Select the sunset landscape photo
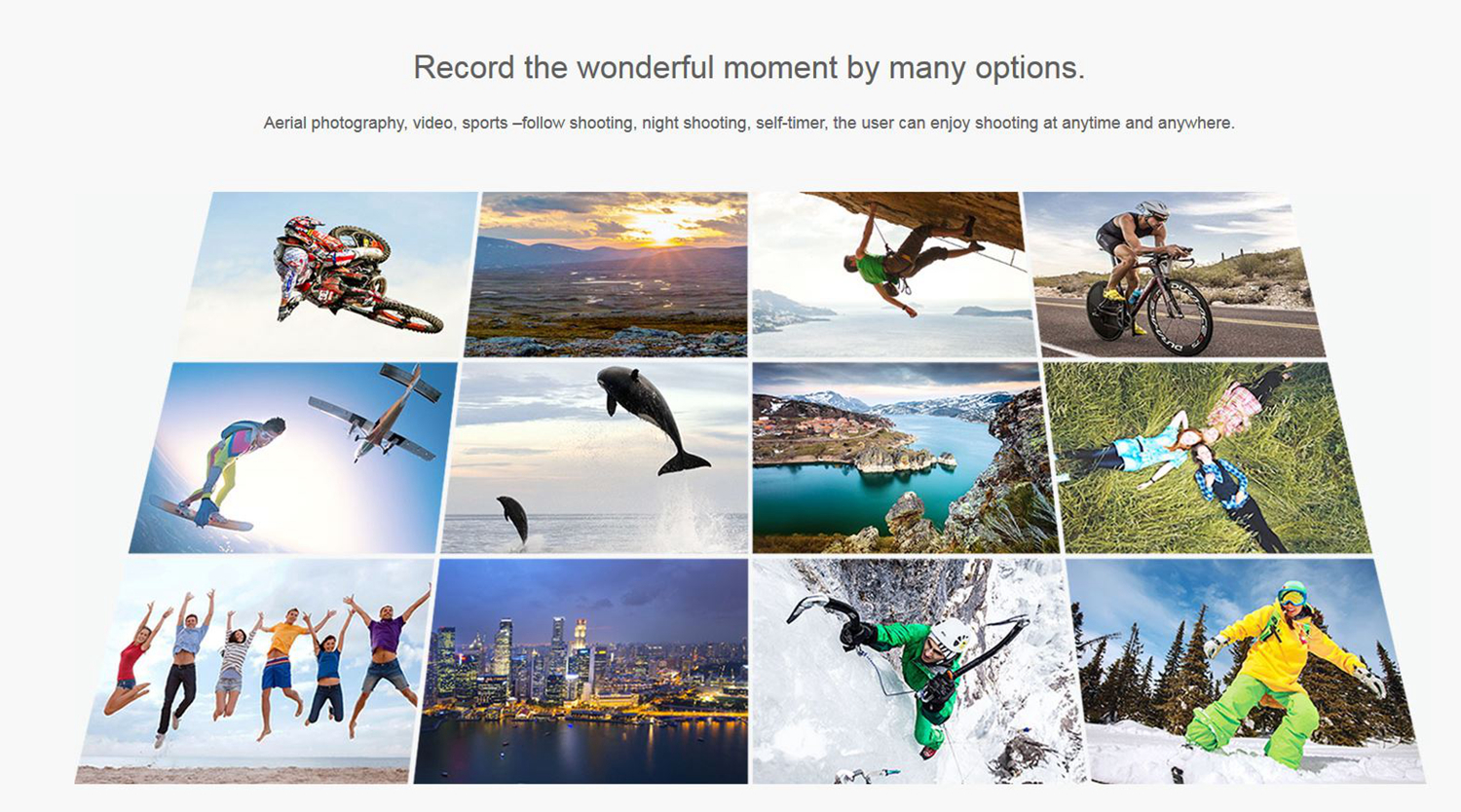1461x812 pixels. [x=607, y=275]
